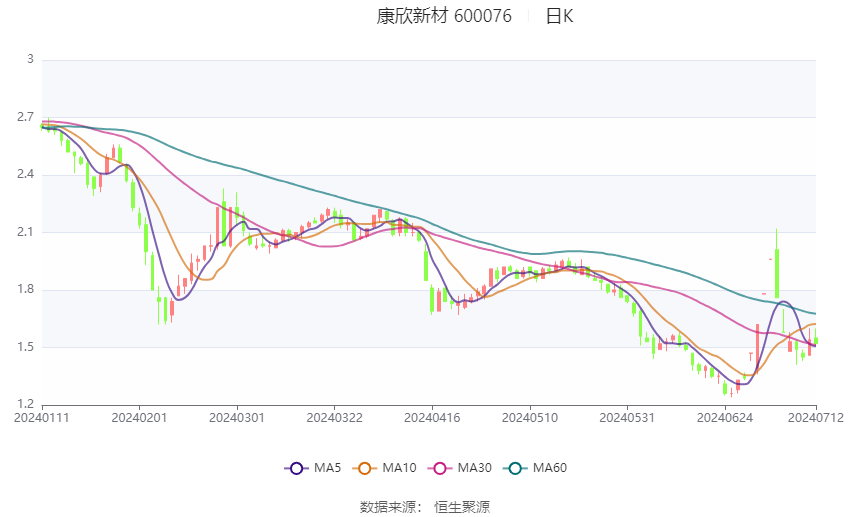Click the y-axis value 2.1
Viewport: 850px width, 517px height.
point(25,231)
